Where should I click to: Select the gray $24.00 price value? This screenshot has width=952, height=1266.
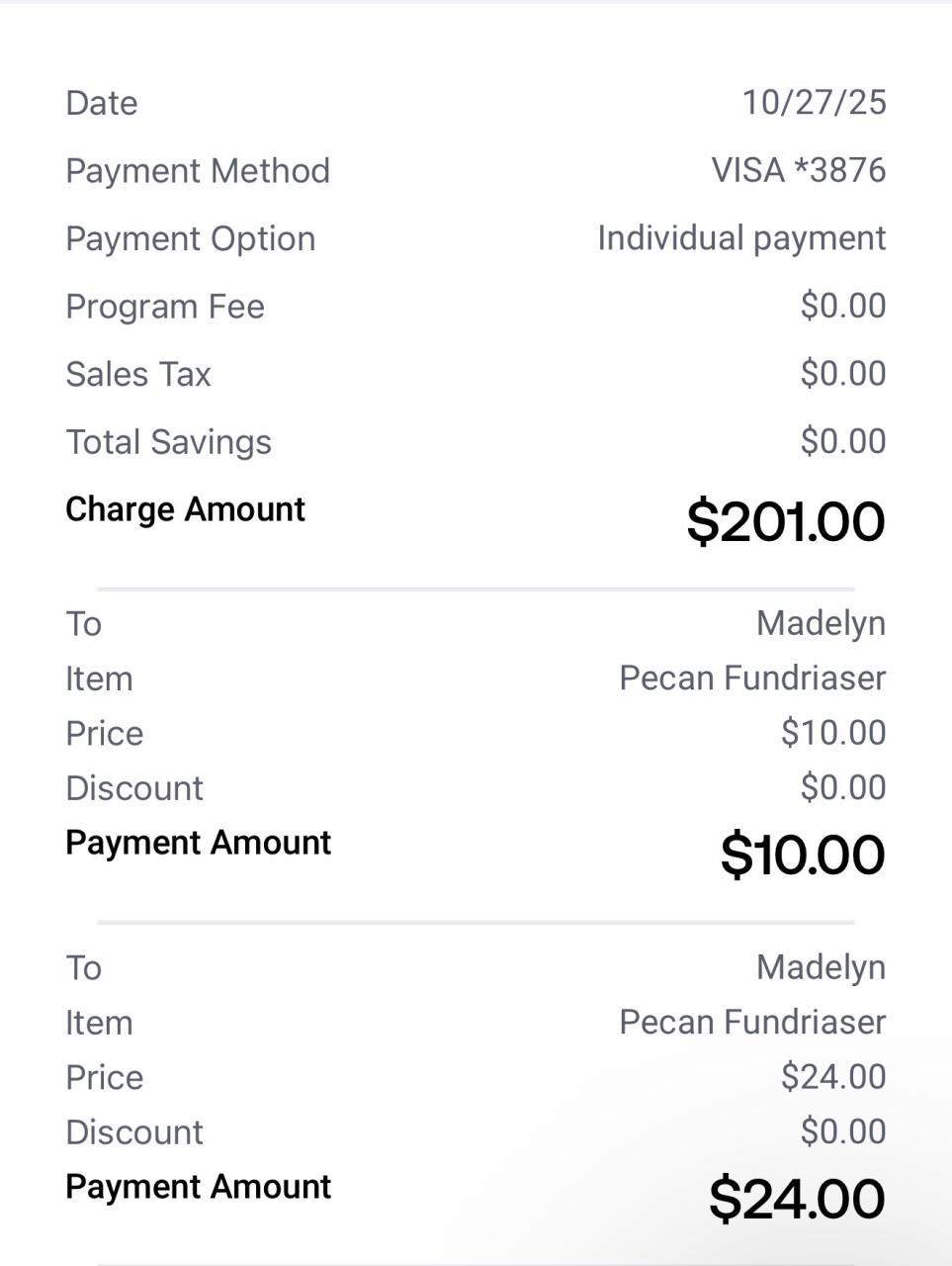click(x=832, y=1076)
